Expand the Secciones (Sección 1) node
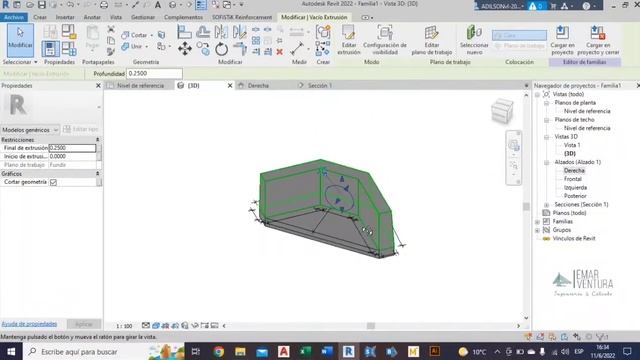The image size is (640, 360). pyautogui.click(x=547, y=204)
